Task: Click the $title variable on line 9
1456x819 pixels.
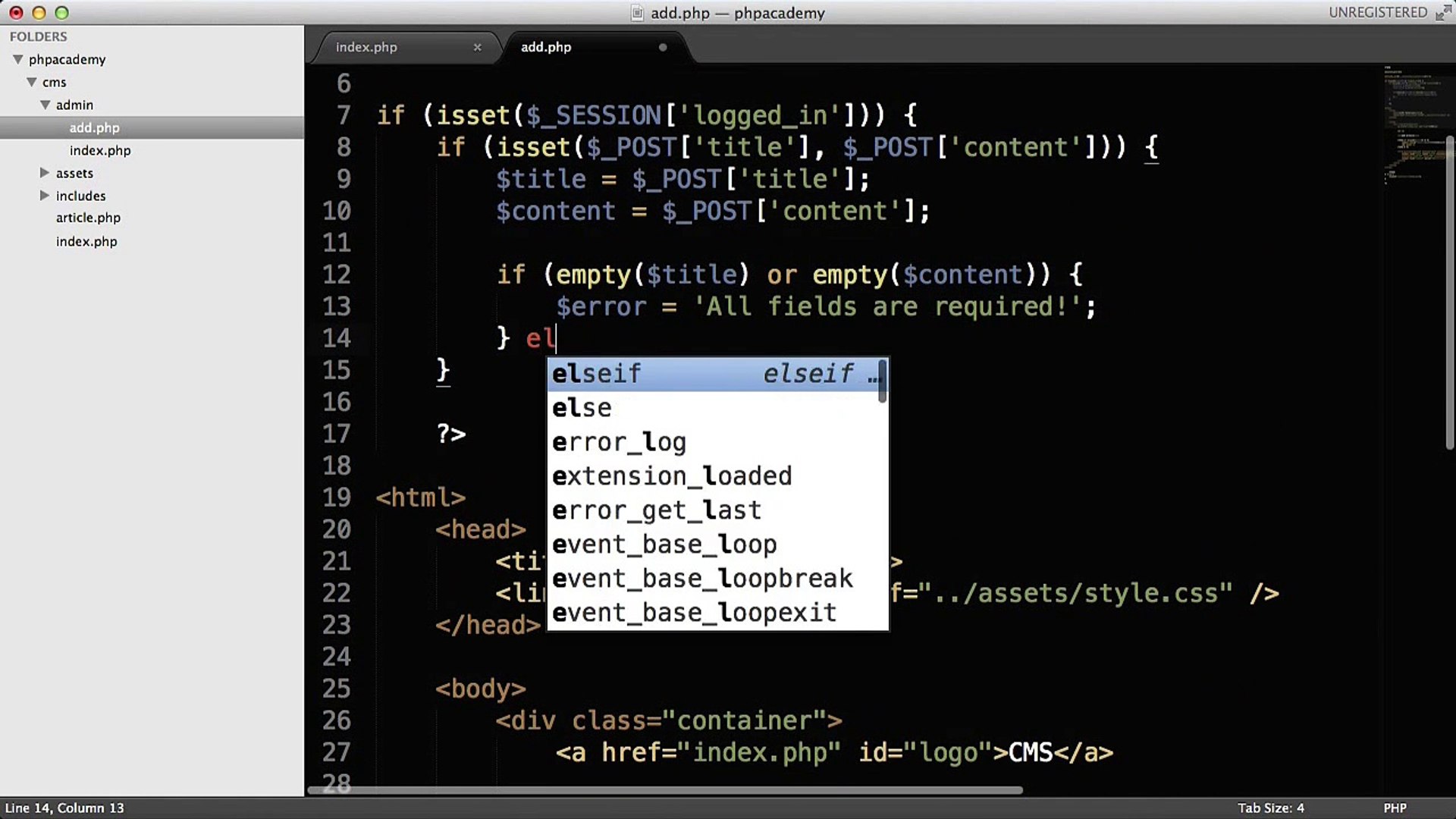Action: tap(541, 179)
